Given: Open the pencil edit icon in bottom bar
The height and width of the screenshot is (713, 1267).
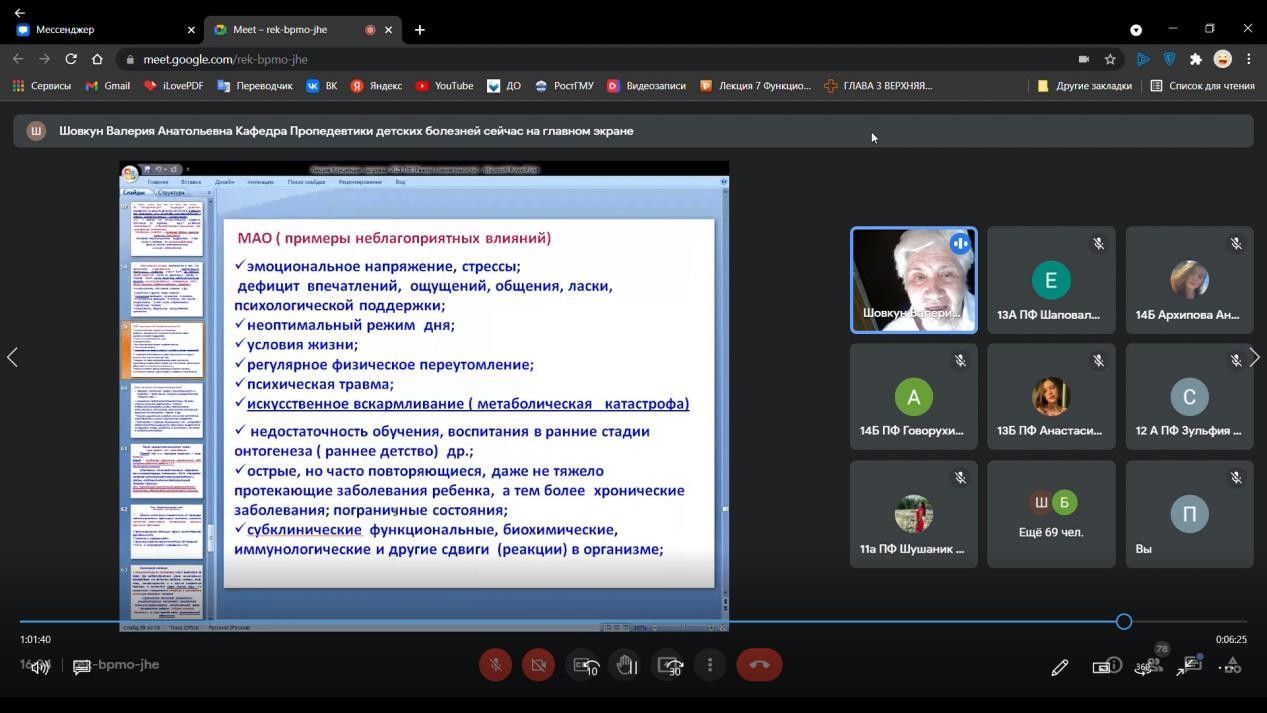Looking at the screenshot, I should coord(1060,667).
